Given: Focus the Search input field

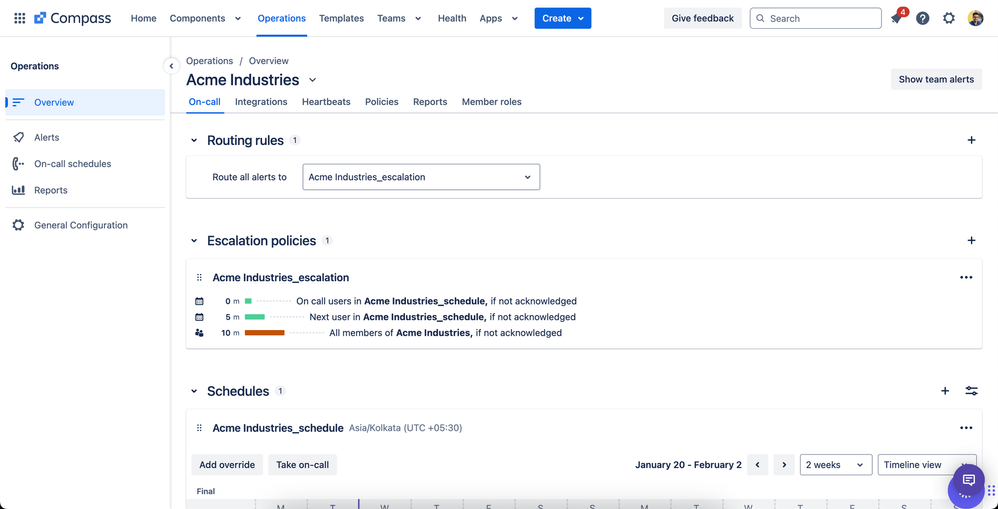Looking at the screenshot, I should [x=815, y=18].
